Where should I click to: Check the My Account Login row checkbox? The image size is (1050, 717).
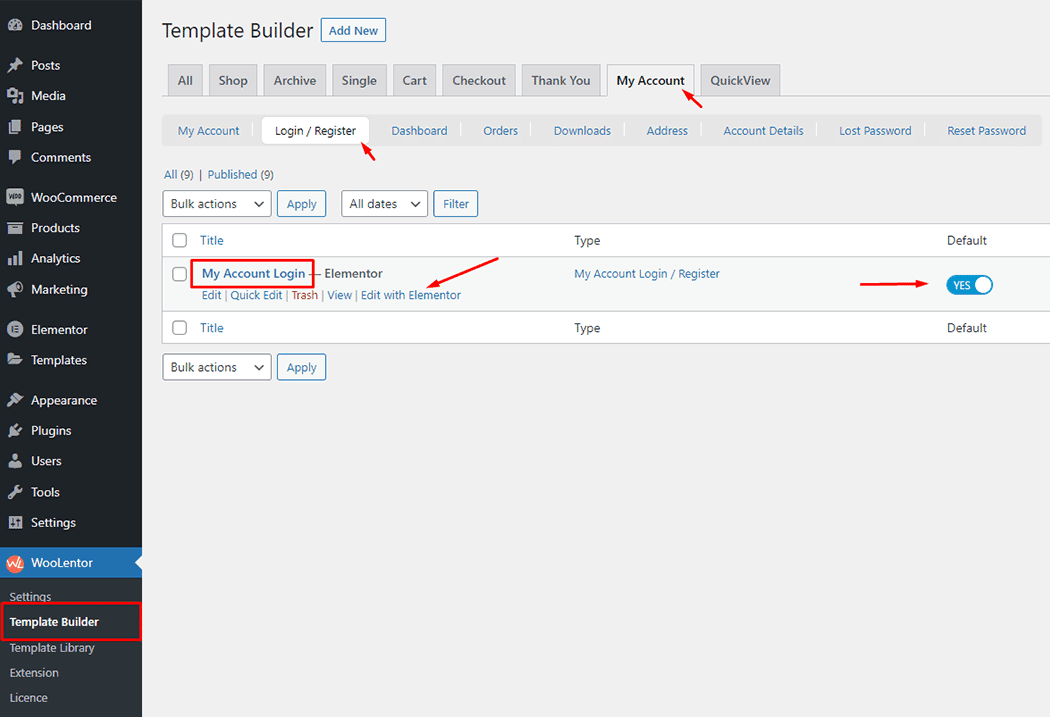(x=180, y=274)
